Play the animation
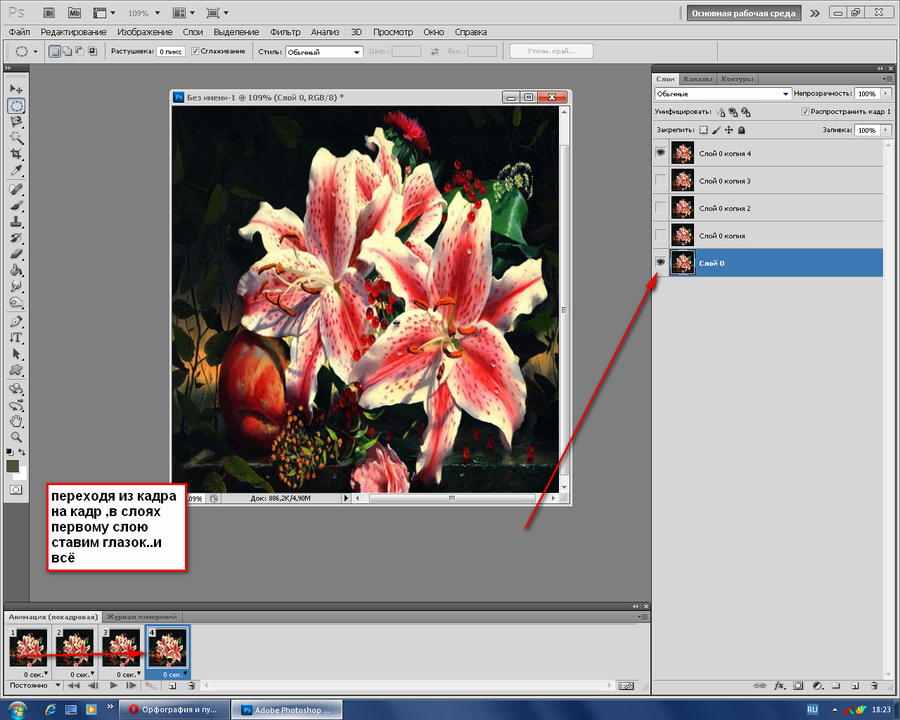The width and height of the screenshot is (900, 720). click(114, 686)
